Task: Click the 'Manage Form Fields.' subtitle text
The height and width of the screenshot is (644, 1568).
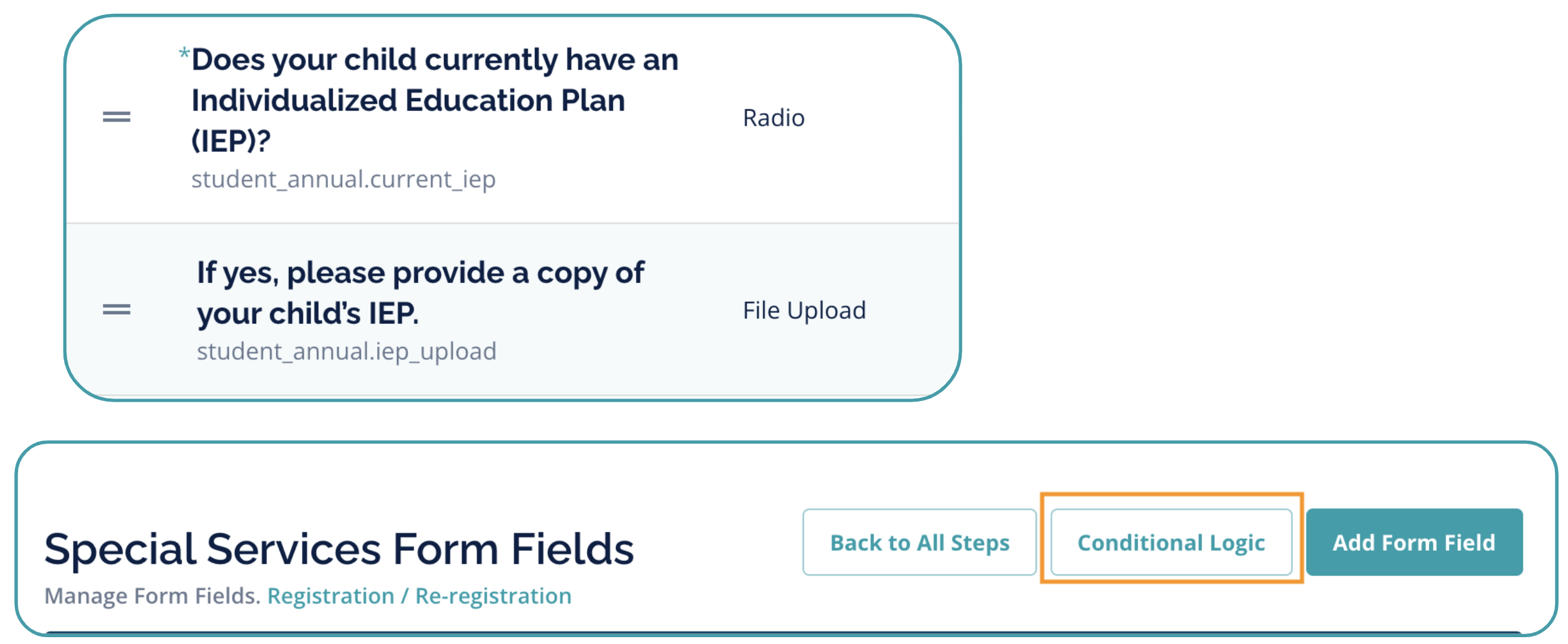Action: (152, 596)
